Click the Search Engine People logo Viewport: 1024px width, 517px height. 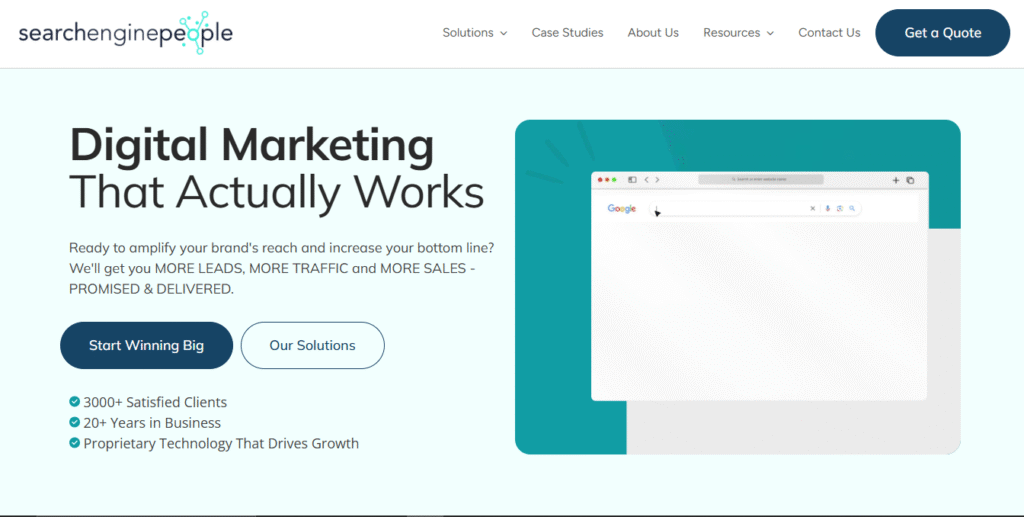(125, 33)
